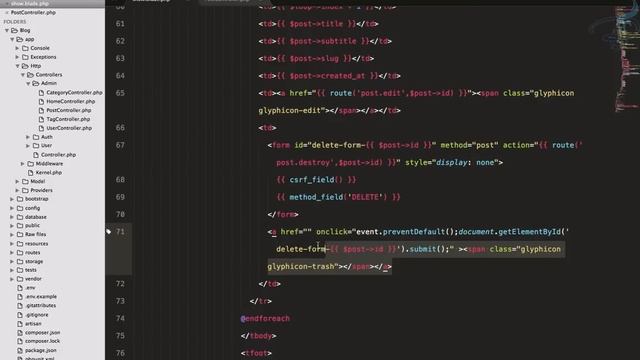Collapse the Admin folder arrow

coord(28,84)
